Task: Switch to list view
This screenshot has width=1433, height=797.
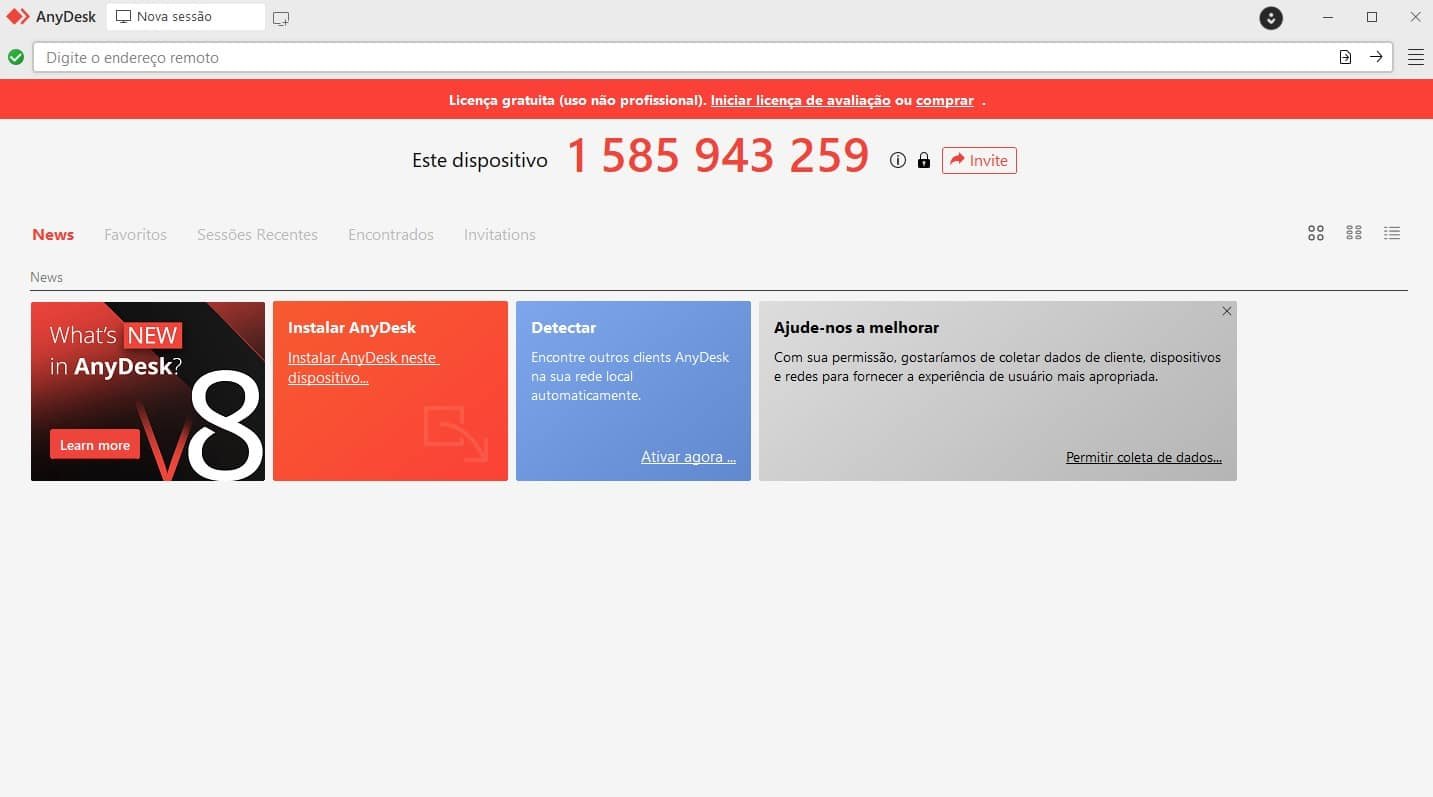Action: coord(1392,233)
